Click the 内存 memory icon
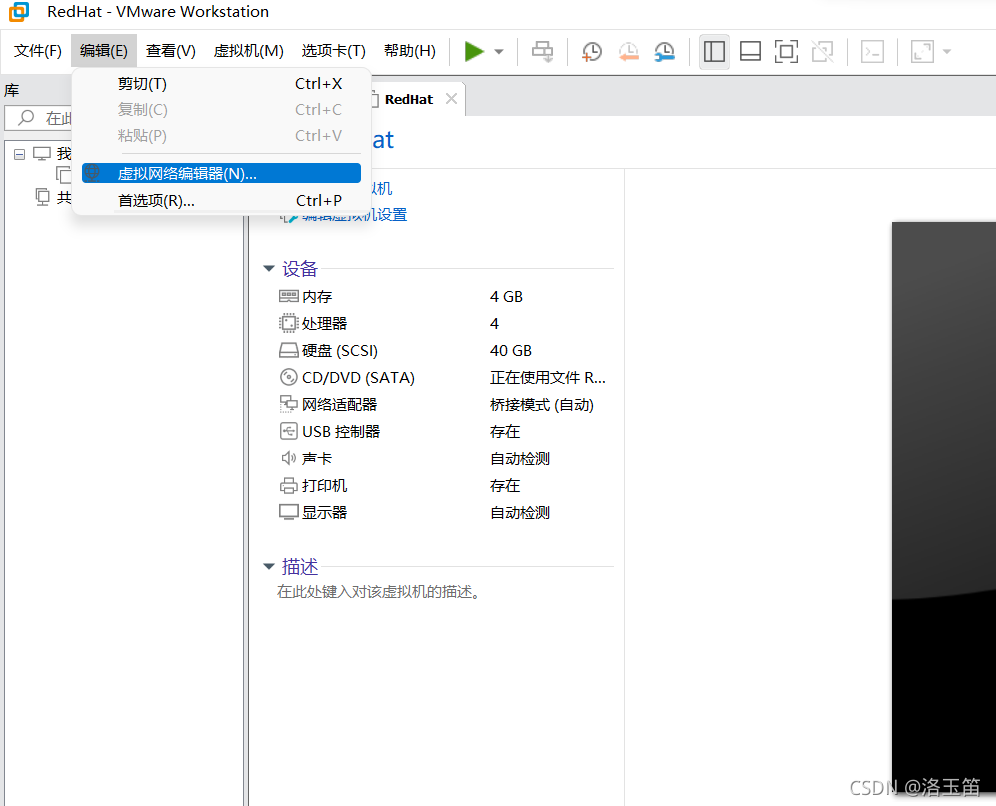The height and width of the screenshot is (806, 996). (x=288, y=296)
